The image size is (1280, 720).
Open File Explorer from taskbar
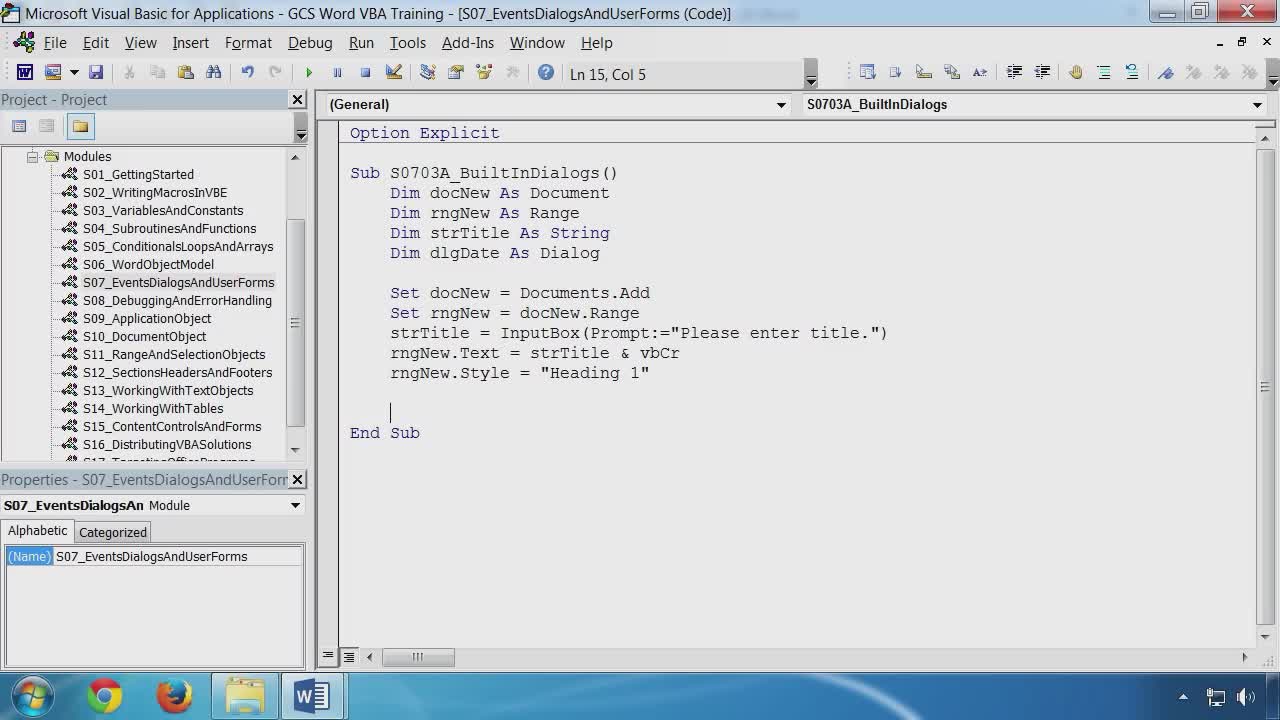coord(244,696)
